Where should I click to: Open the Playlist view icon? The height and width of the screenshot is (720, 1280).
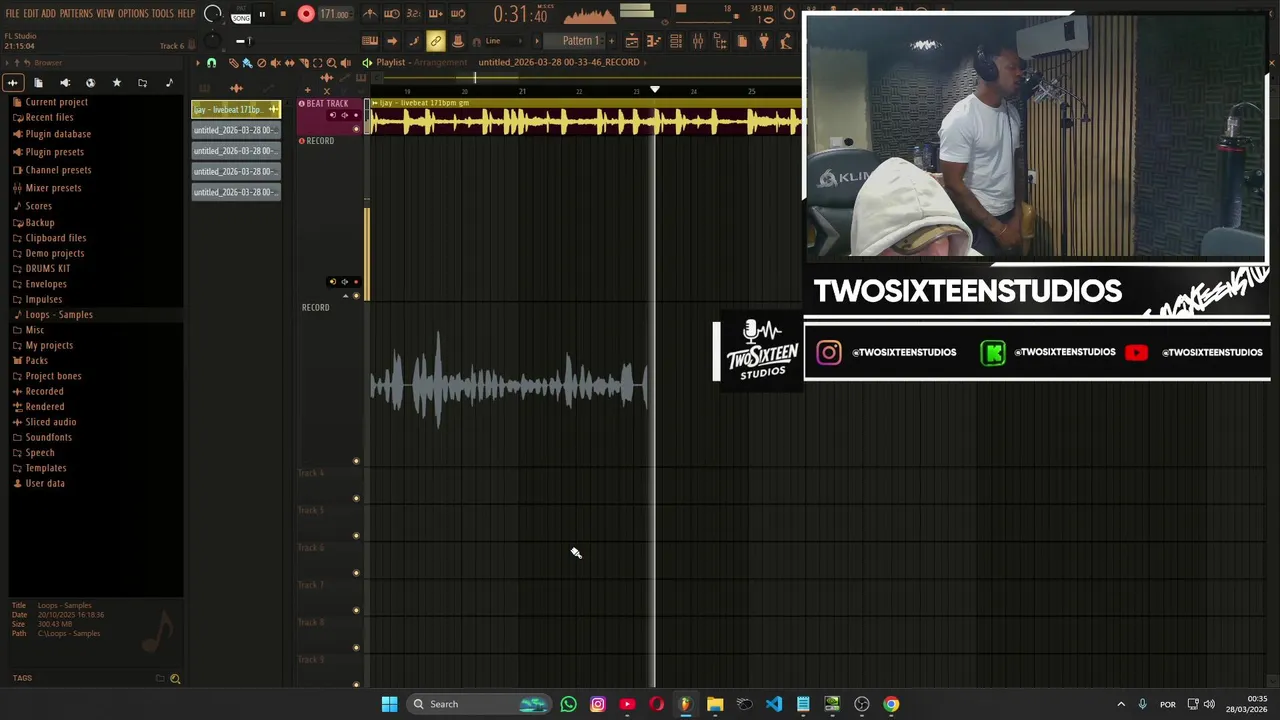pyautogui.click(x=632, y=41)
